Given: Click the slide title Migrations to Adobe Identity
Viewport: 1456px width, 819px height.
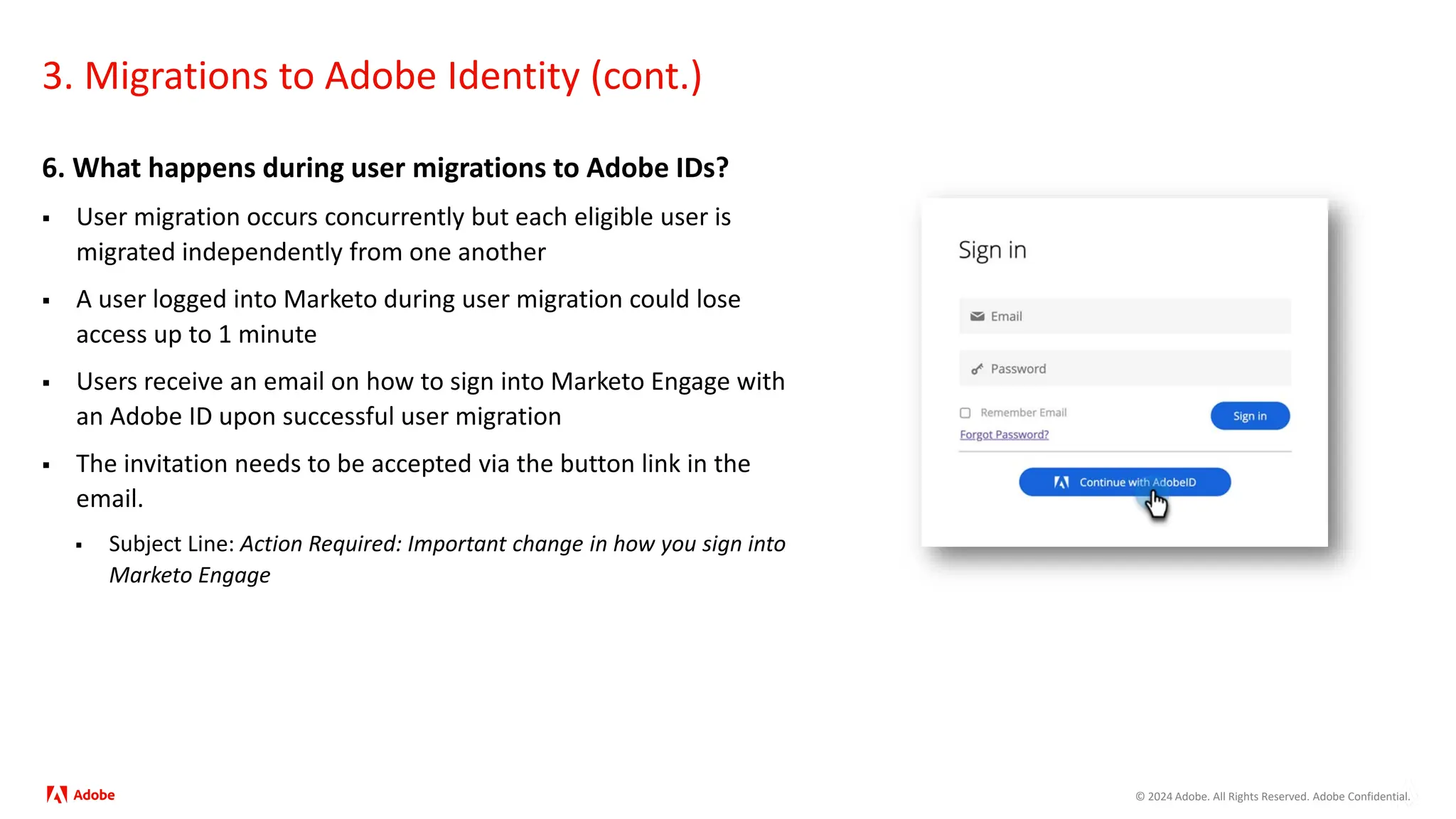Looking at the screenshot, I should click(x=372, y=75).
